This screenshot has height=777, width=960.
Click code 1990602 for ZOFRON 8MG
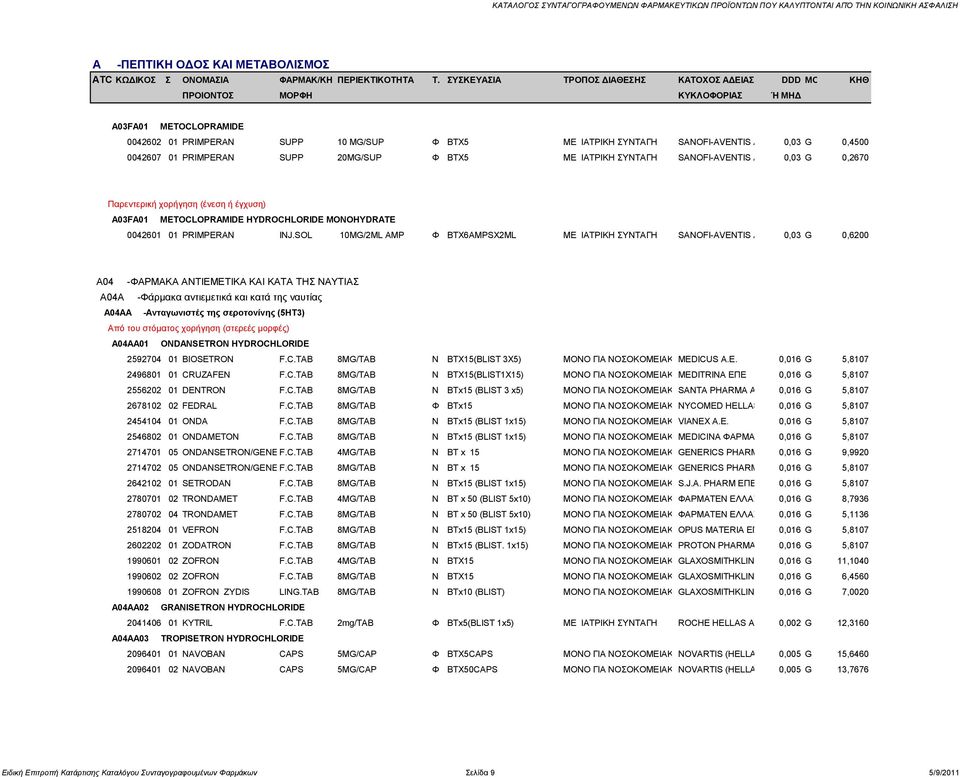click(x=144, y=576)
